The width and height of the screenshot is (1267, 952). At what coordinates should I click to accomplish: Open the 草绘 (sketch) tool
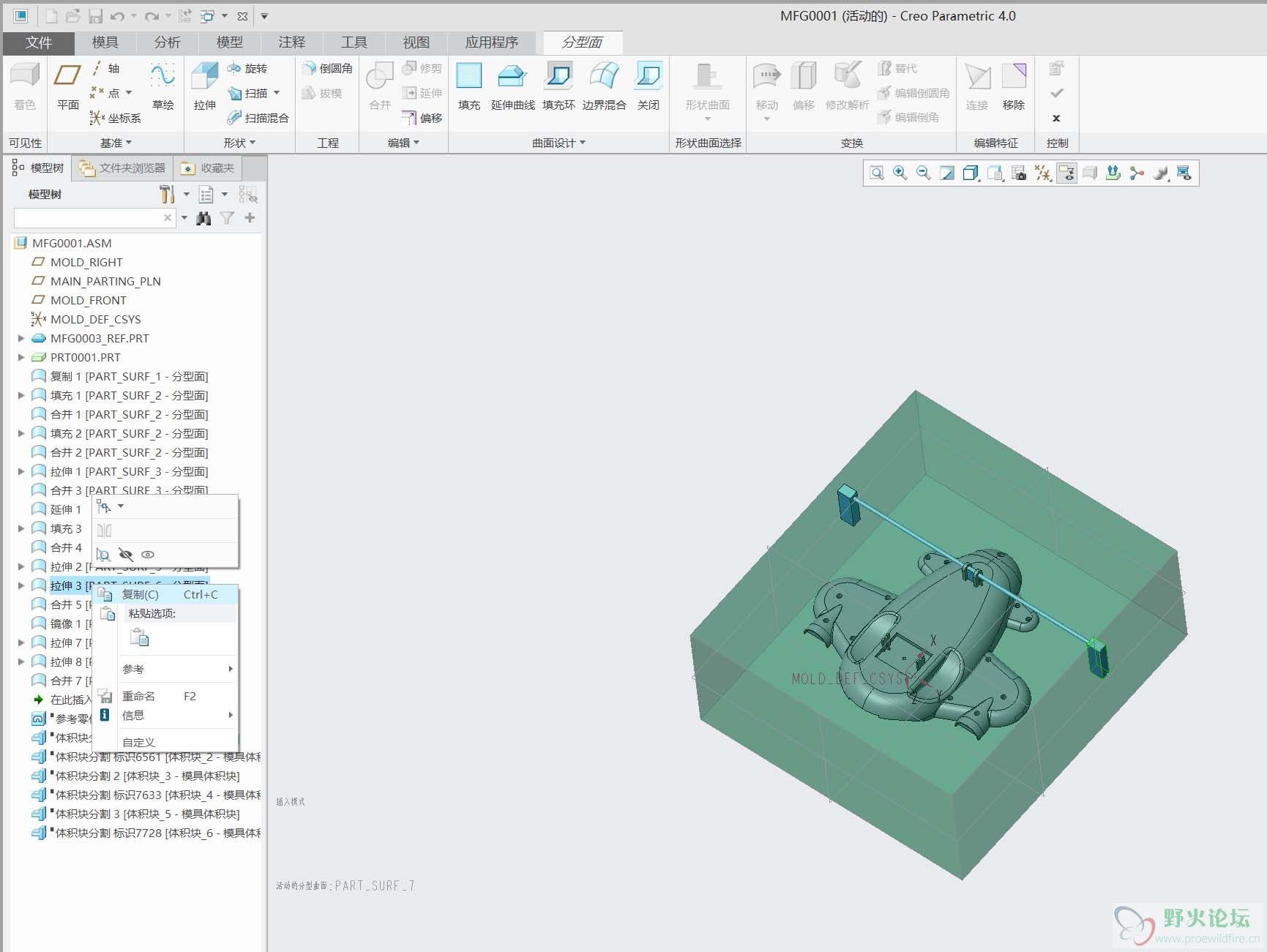[162, 86]
